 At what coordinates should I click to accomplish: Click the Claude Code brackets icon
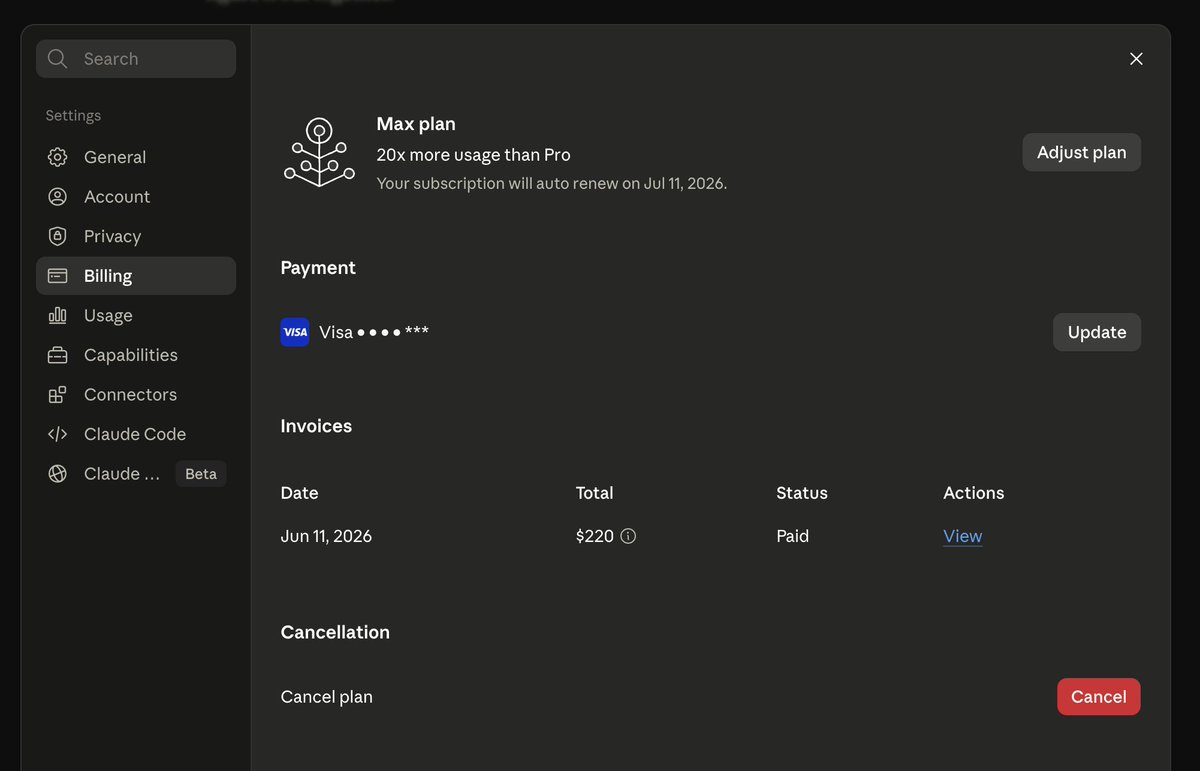pos(58,434)
